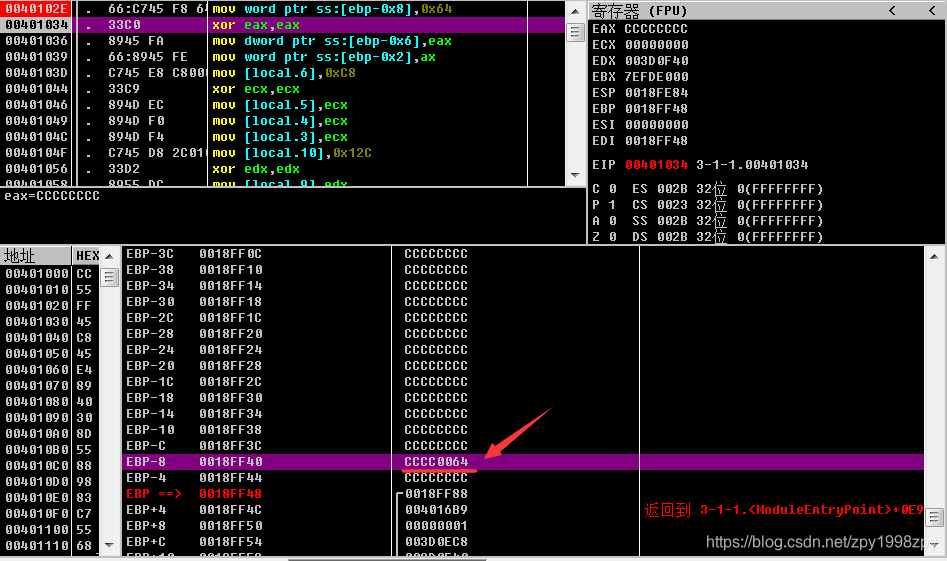Image resolution: width=947 pixels, height=561 pixels.
Task: Click the 返回到 3-1-1.<ModuleEntryPoint> comment
Action: click(783, 510)
